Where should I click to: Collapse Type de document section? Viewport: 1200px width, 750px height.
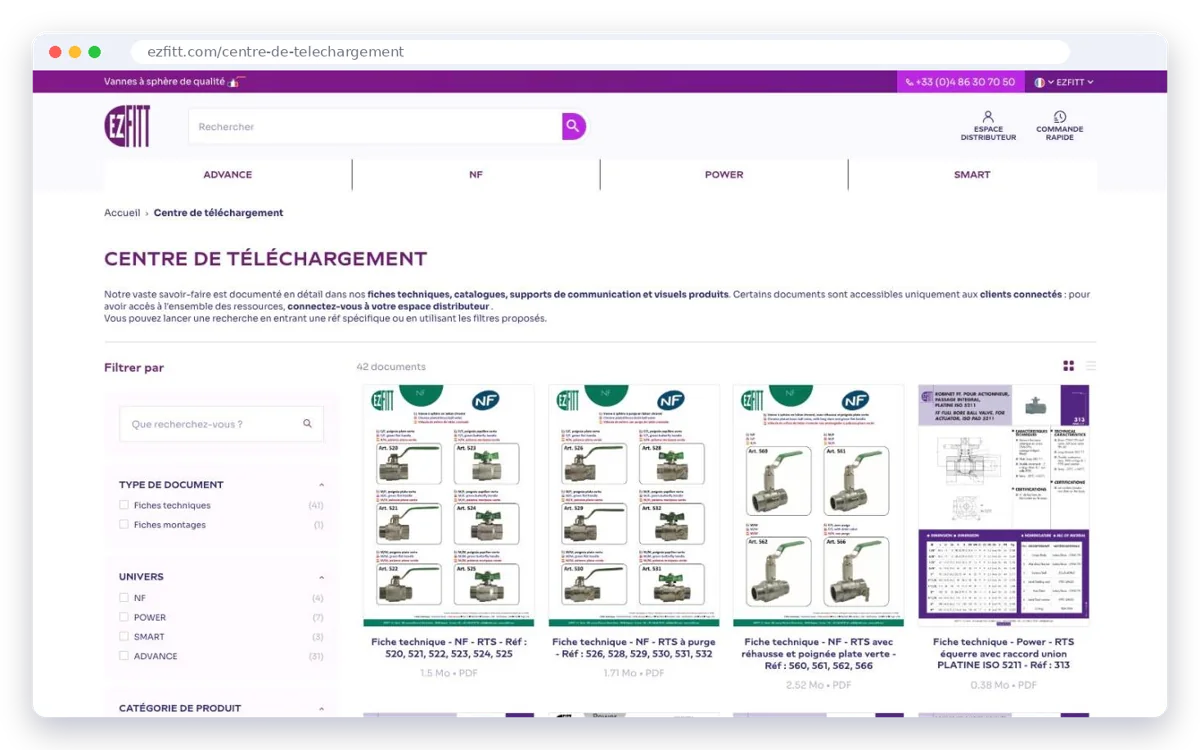(x=321, y=485)
